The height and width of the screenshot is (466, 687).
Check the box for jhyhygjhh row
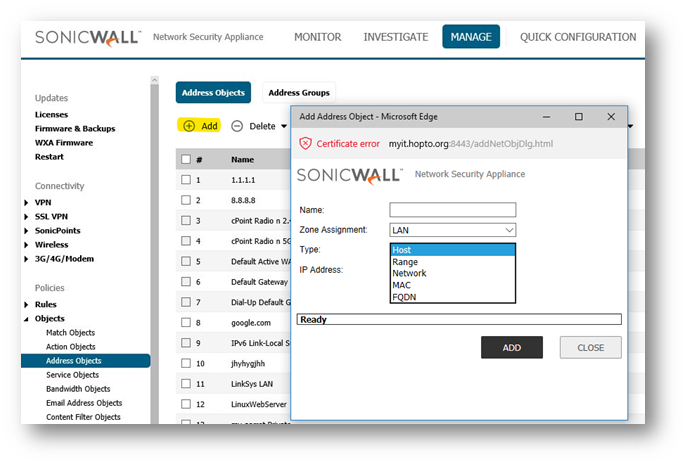click(186, 363)
